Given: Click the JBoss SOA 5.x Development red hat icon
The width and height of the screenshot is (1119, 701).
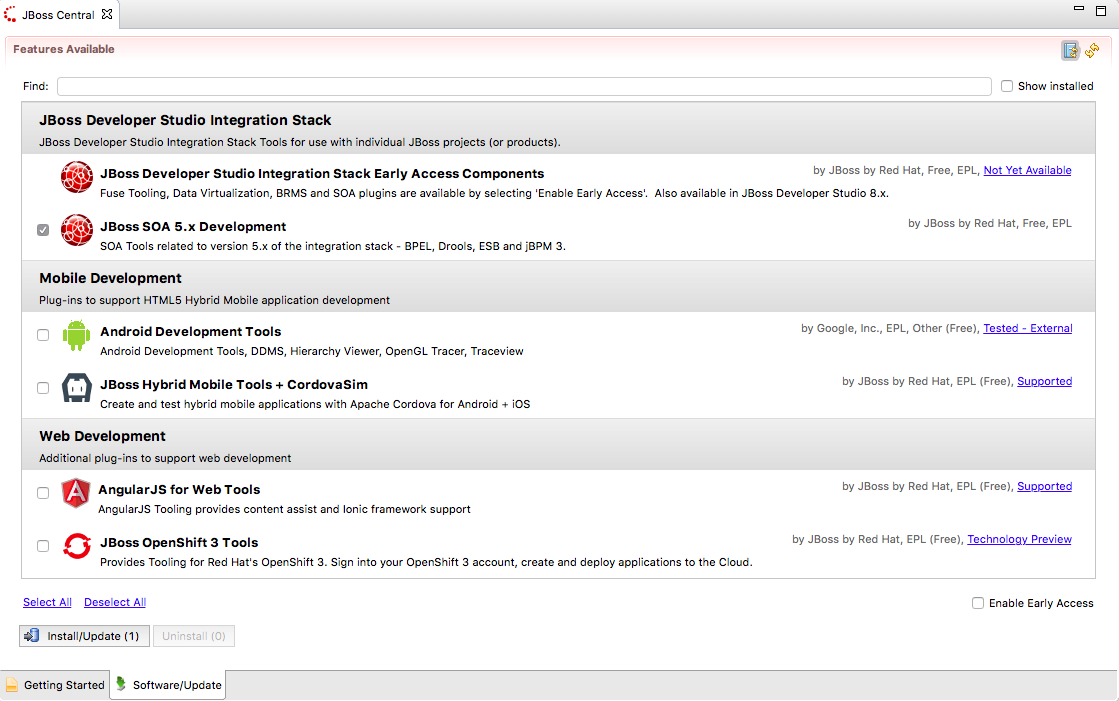Looking at the screenshot, I should (76, 229).
